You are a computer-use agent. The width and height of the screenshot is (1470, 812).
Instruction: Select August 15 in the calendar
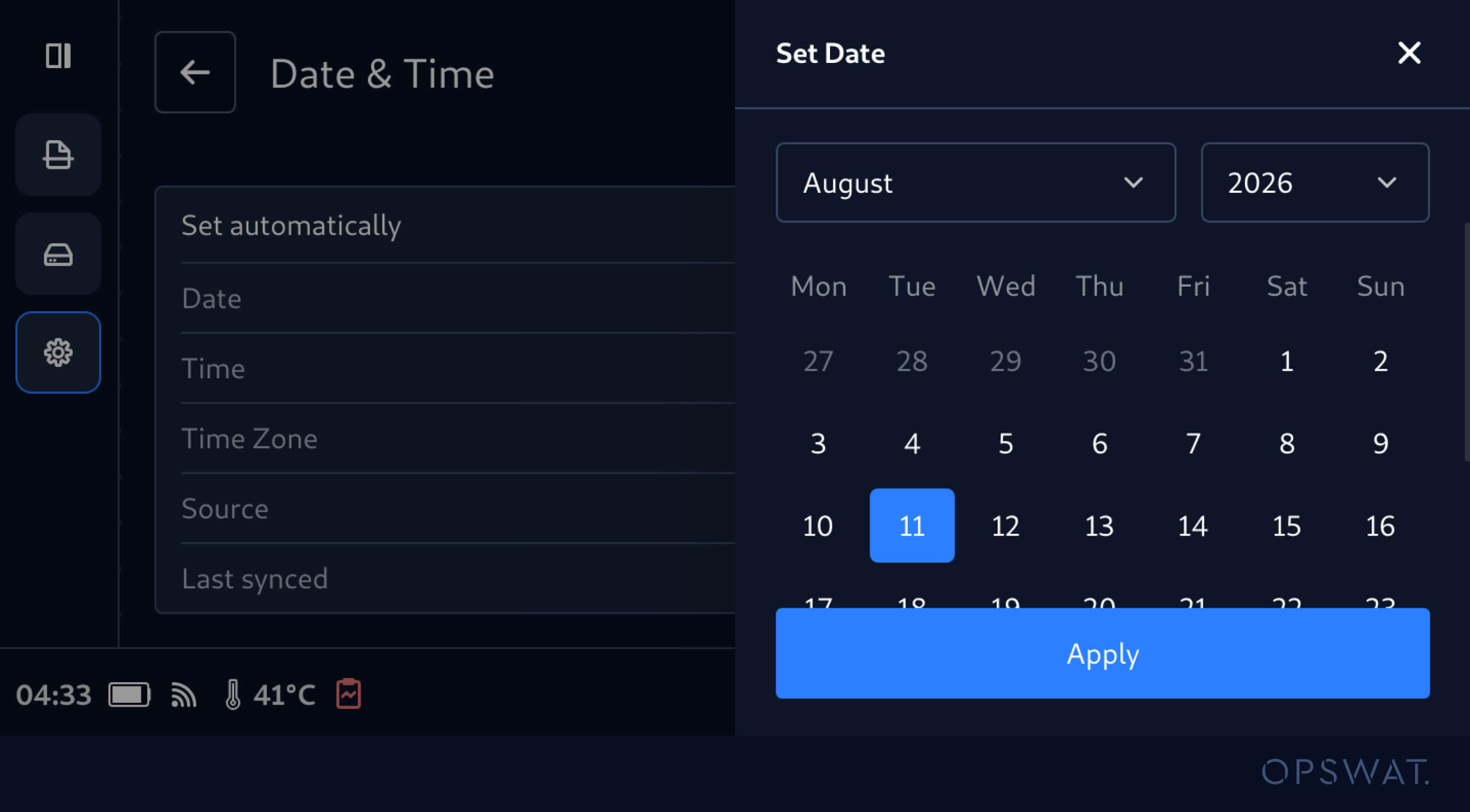pos(1286,525)
